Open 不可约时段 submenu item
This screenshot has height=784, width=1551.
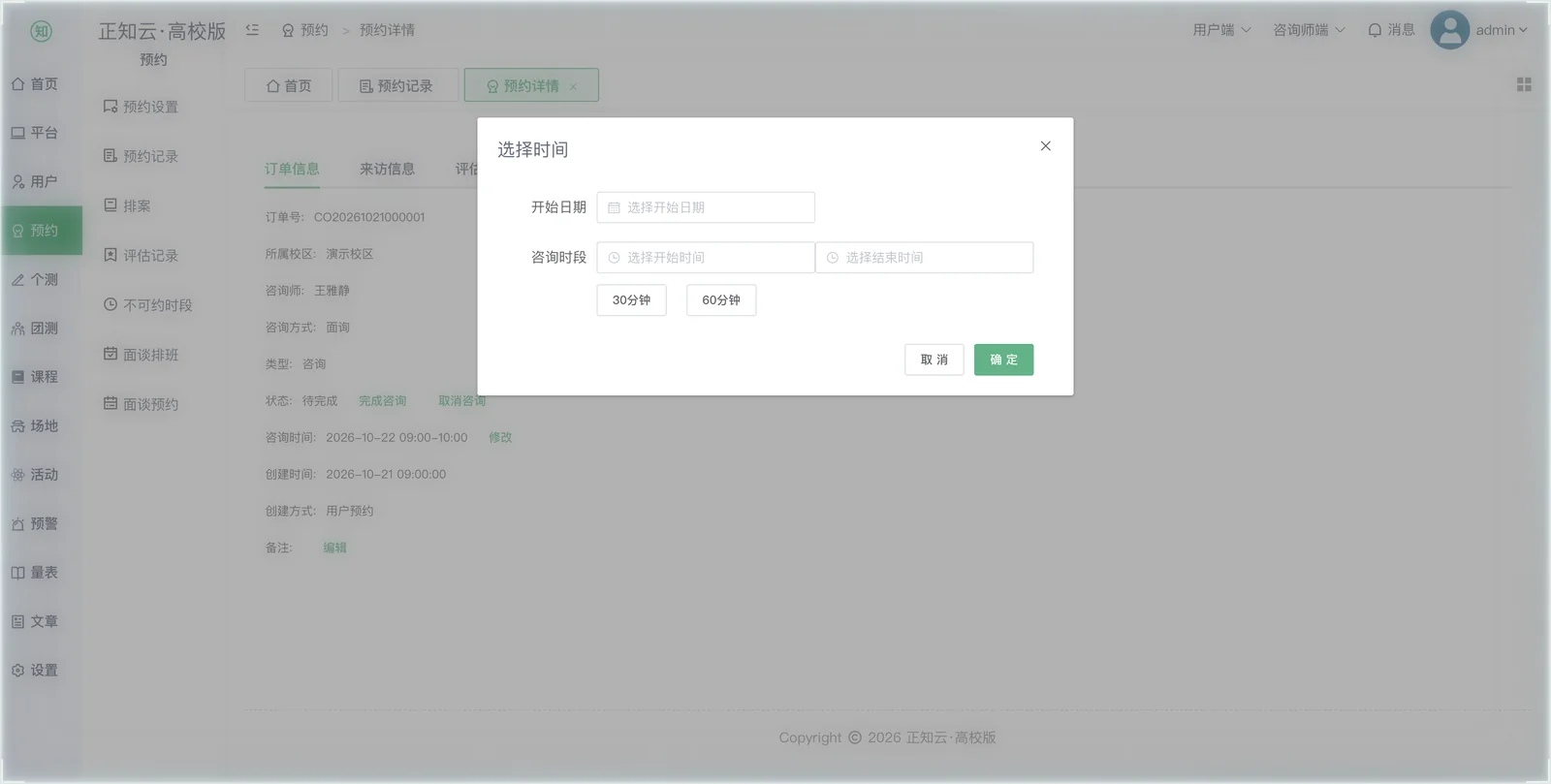pyautogui.click(x=147, y=305)
